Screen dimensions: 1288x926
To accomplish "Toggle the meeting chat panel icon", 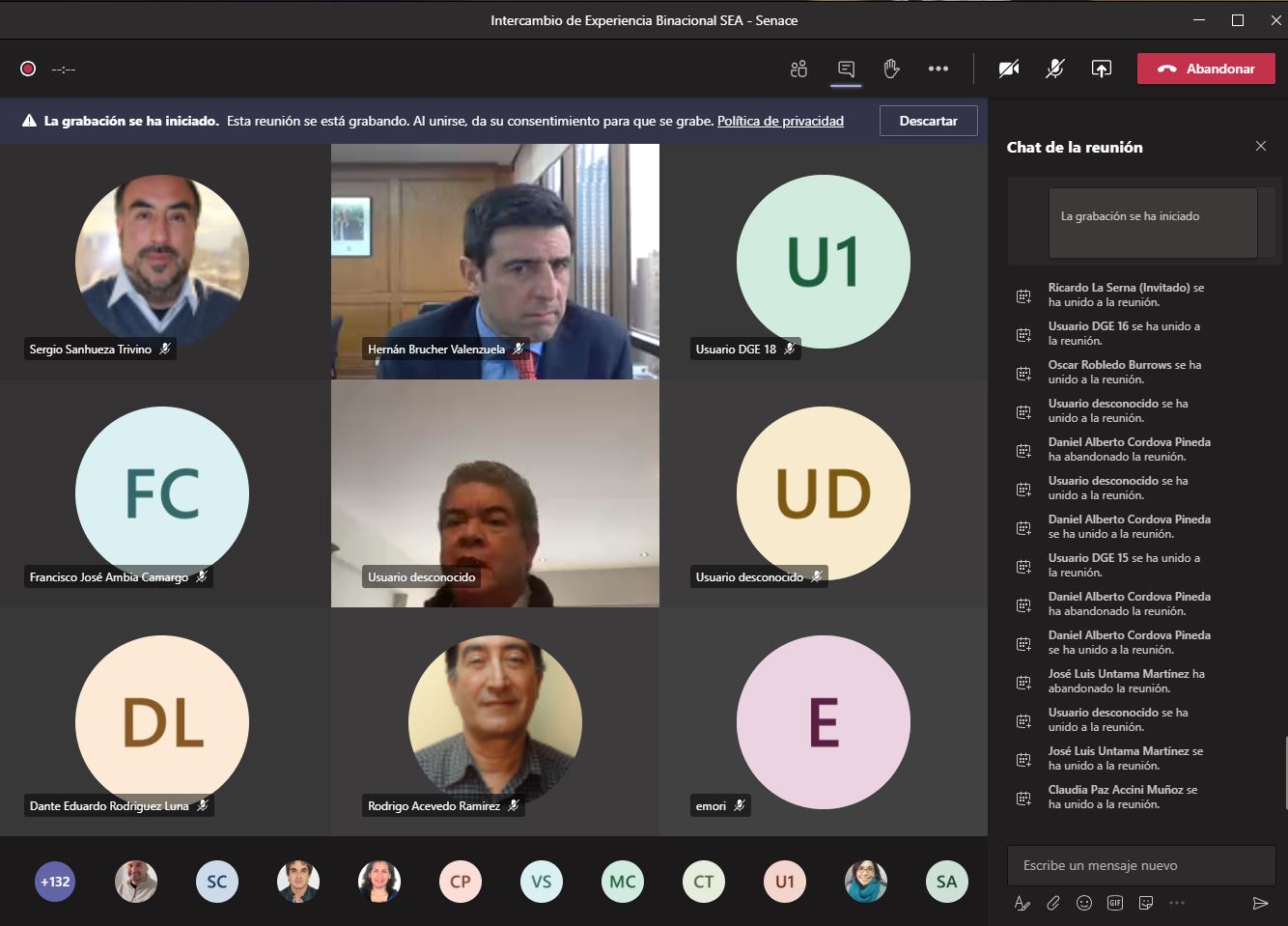I will [846, 69].
